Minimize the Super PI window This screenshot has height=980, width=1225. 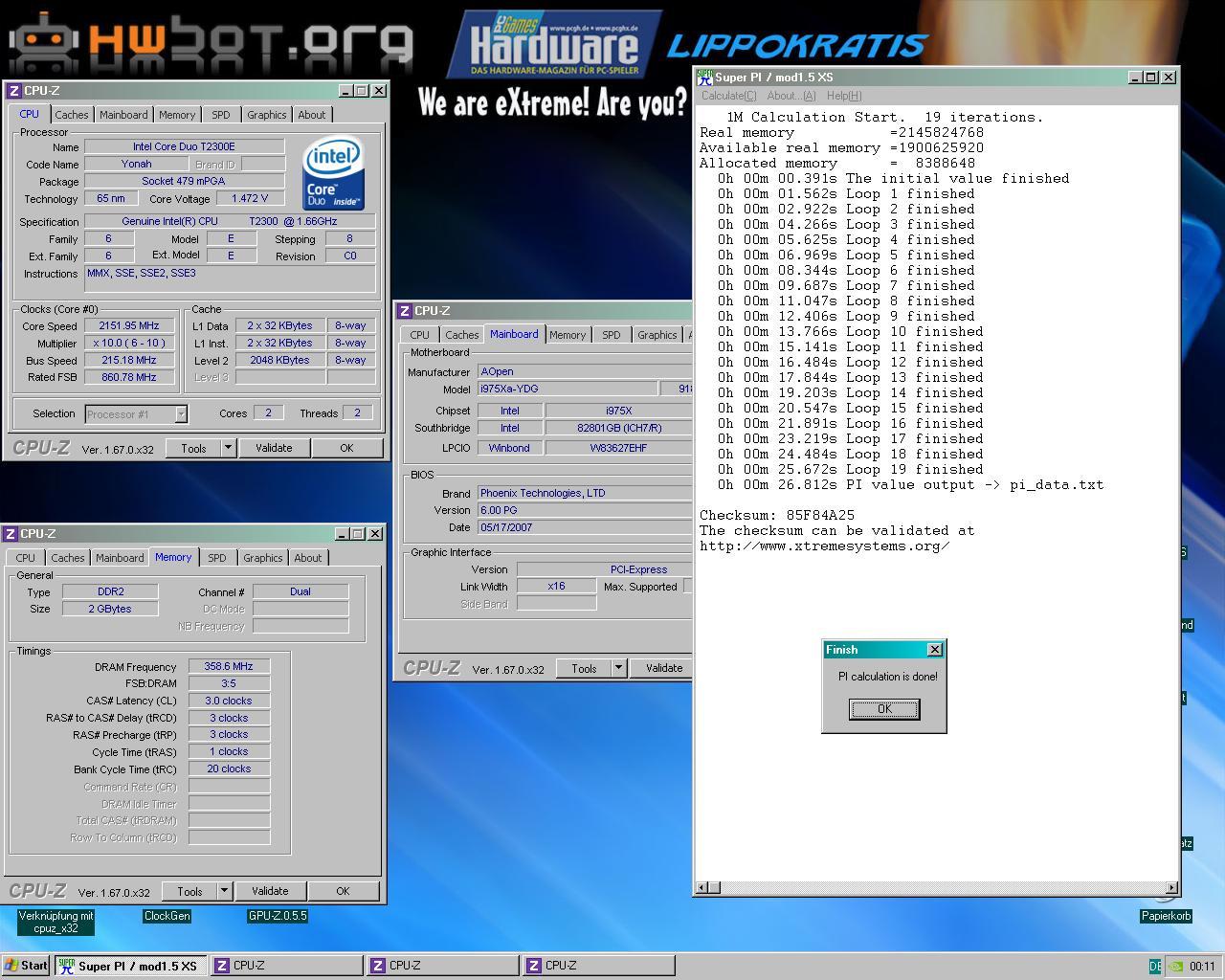[x=1135, y=78]
